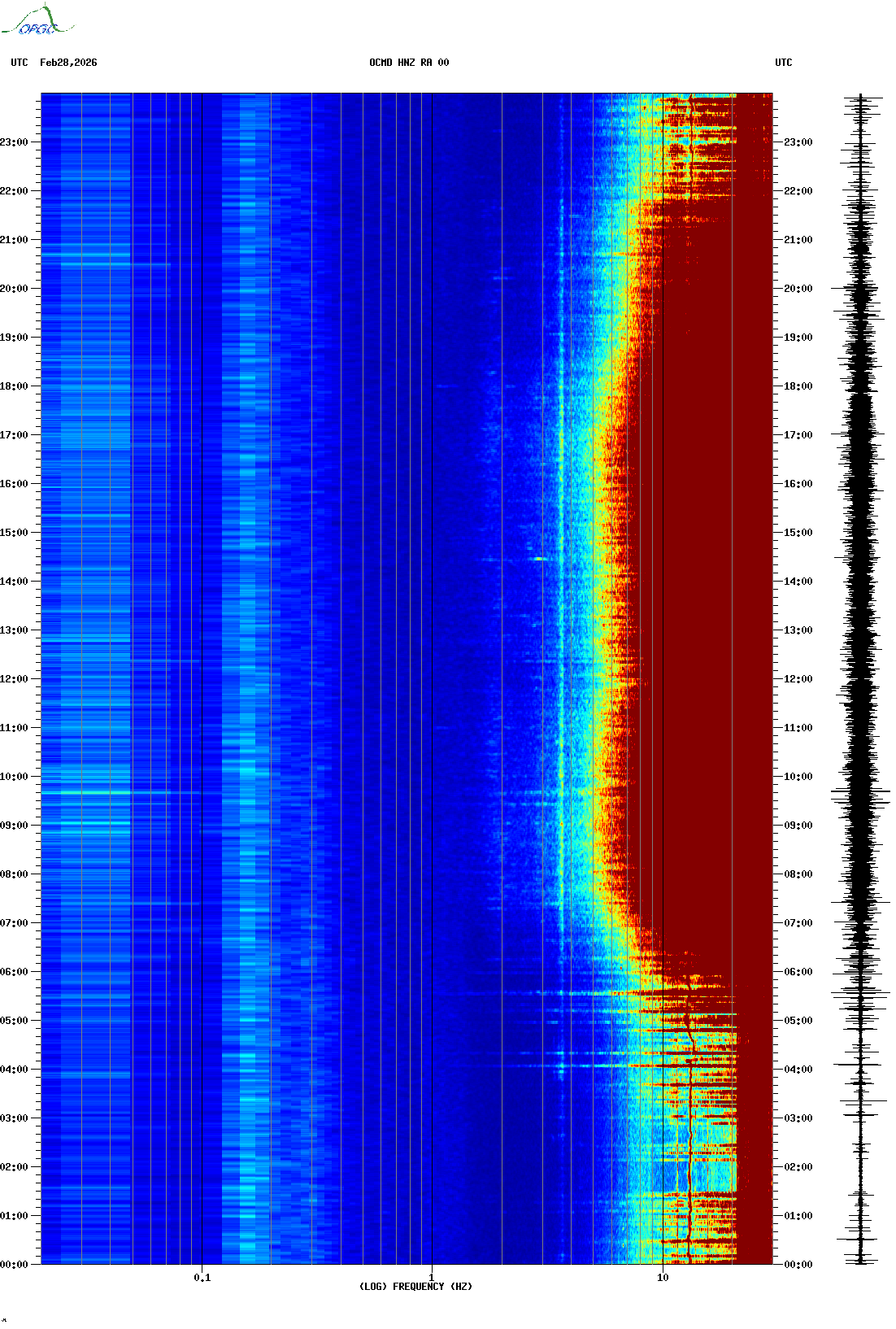Viewport: 896px width, 1329px height.
Task: Click the left 12:00 time label
Action: [x=14, y=679]
